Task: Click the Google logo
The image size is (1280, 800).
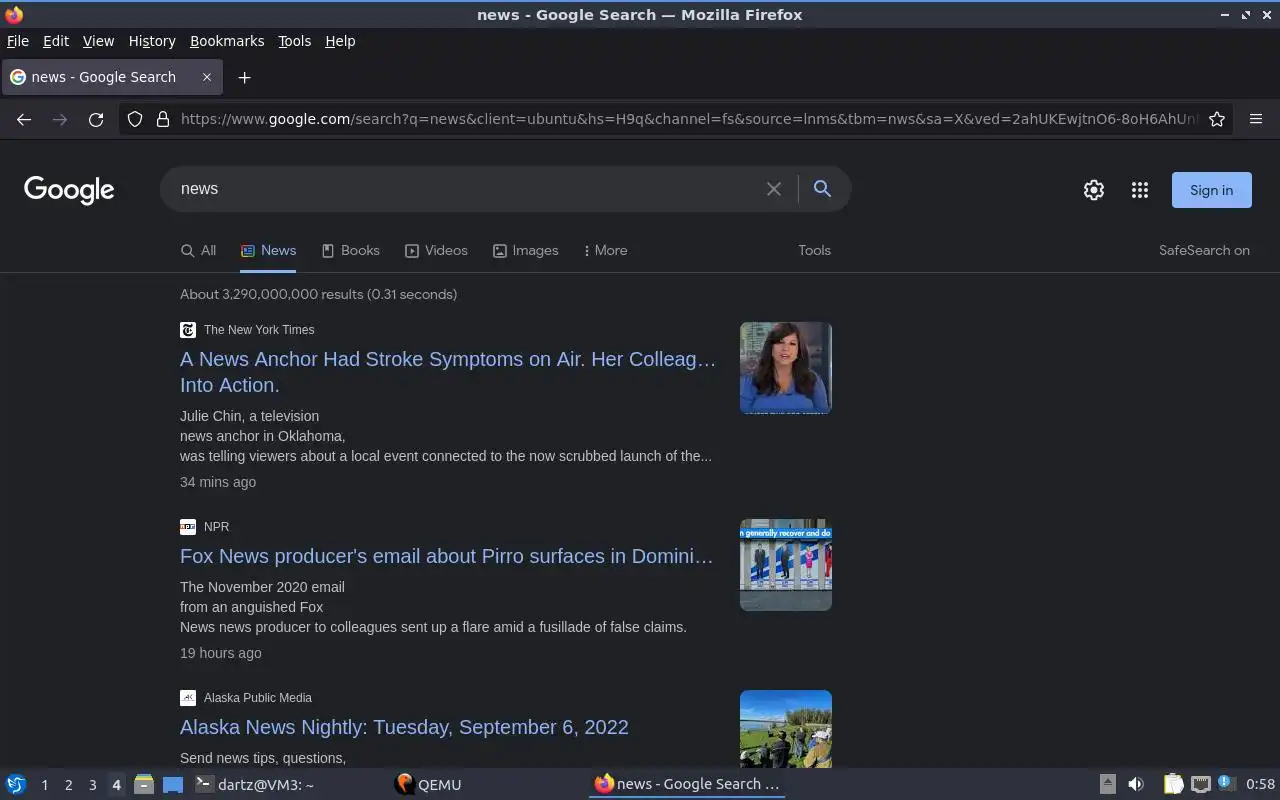Action: point(69,190)
